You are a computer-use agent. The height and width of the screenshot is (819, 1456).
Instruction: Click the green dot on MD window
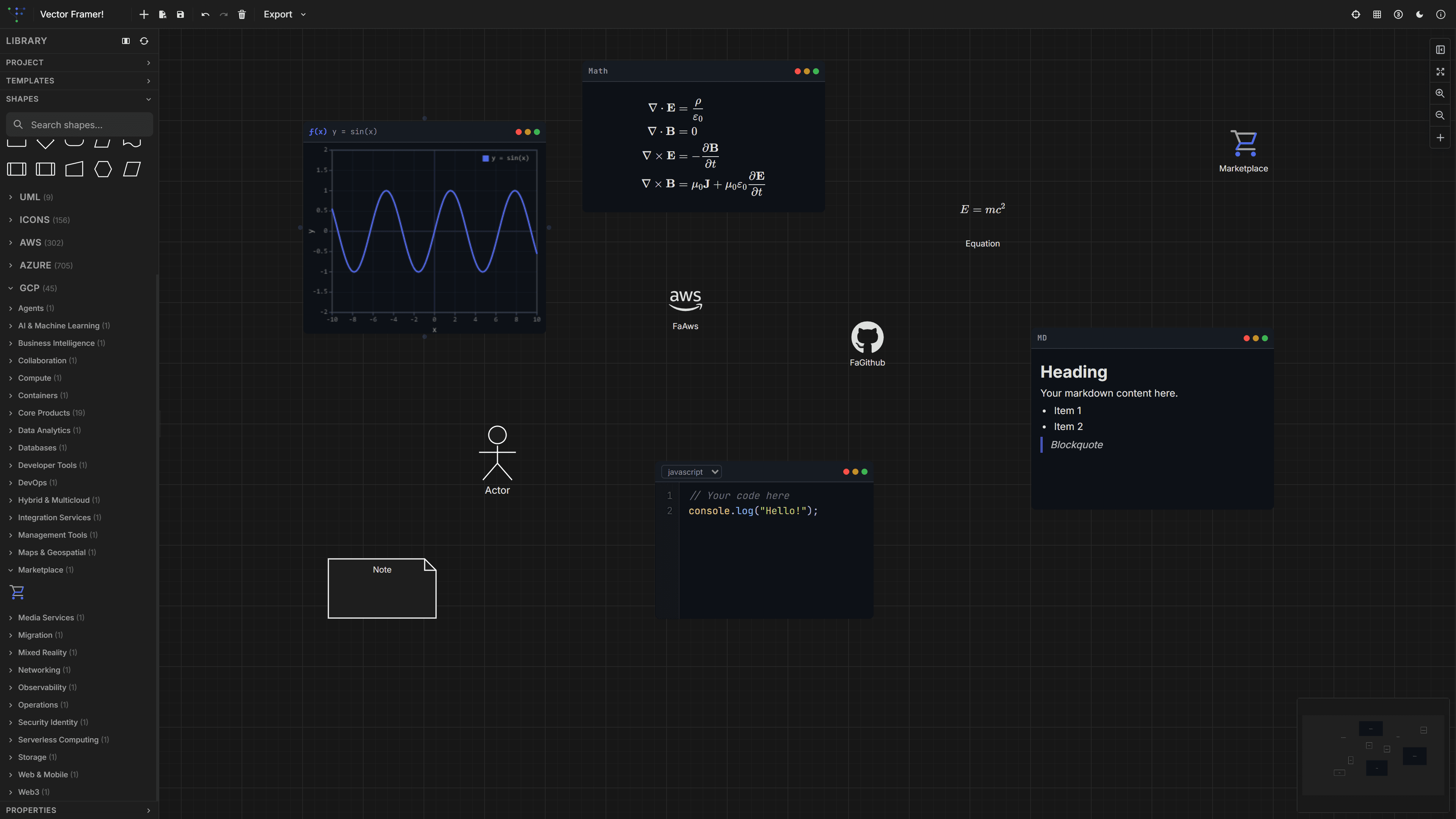pos(1265,338)
